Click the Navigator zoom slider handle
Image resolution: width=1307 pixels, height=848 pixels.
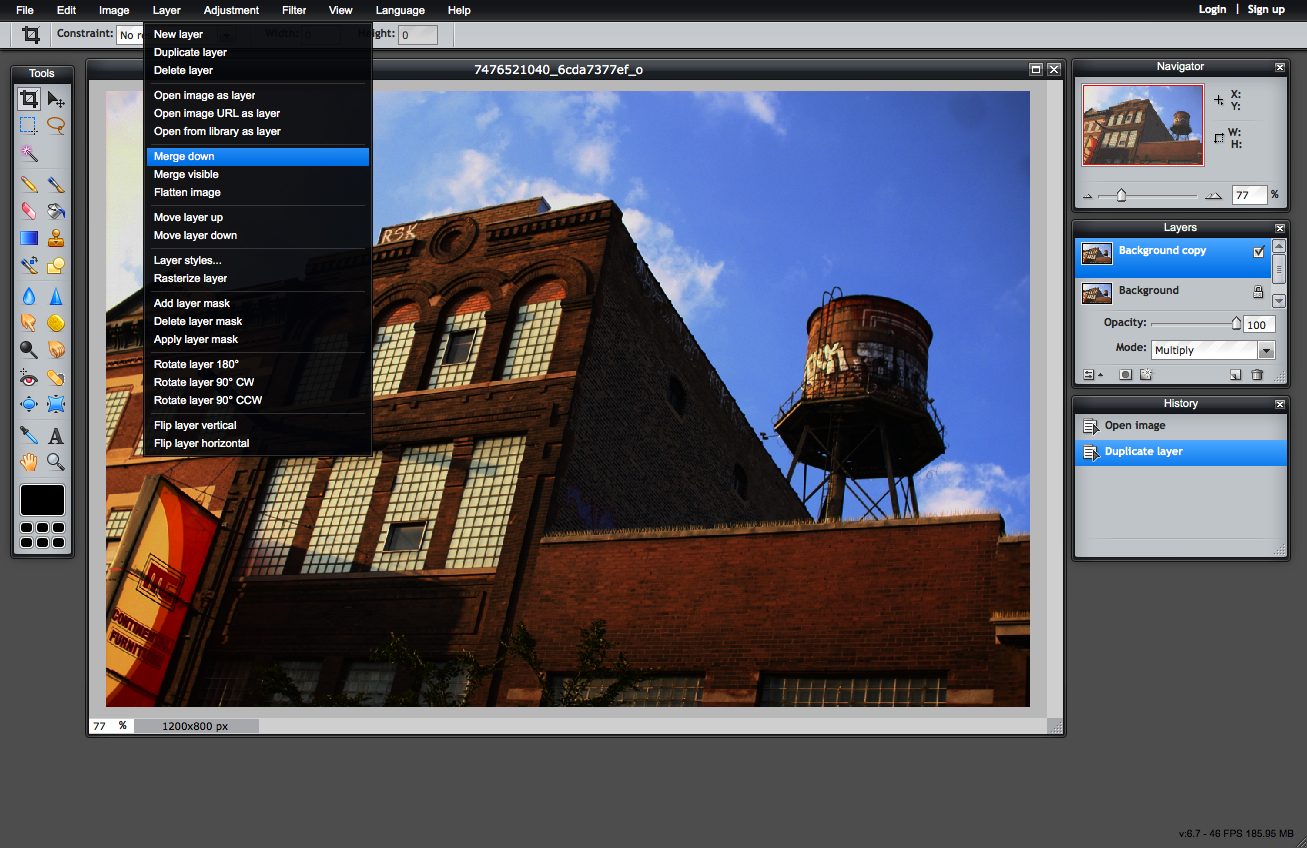tap(1121, 196)
